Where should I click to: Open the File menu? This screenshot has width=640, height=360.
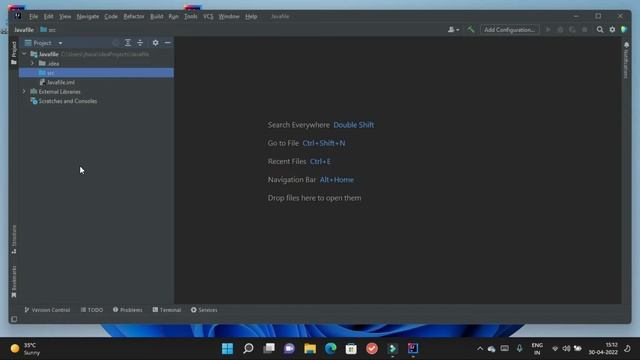coord(33,17)
